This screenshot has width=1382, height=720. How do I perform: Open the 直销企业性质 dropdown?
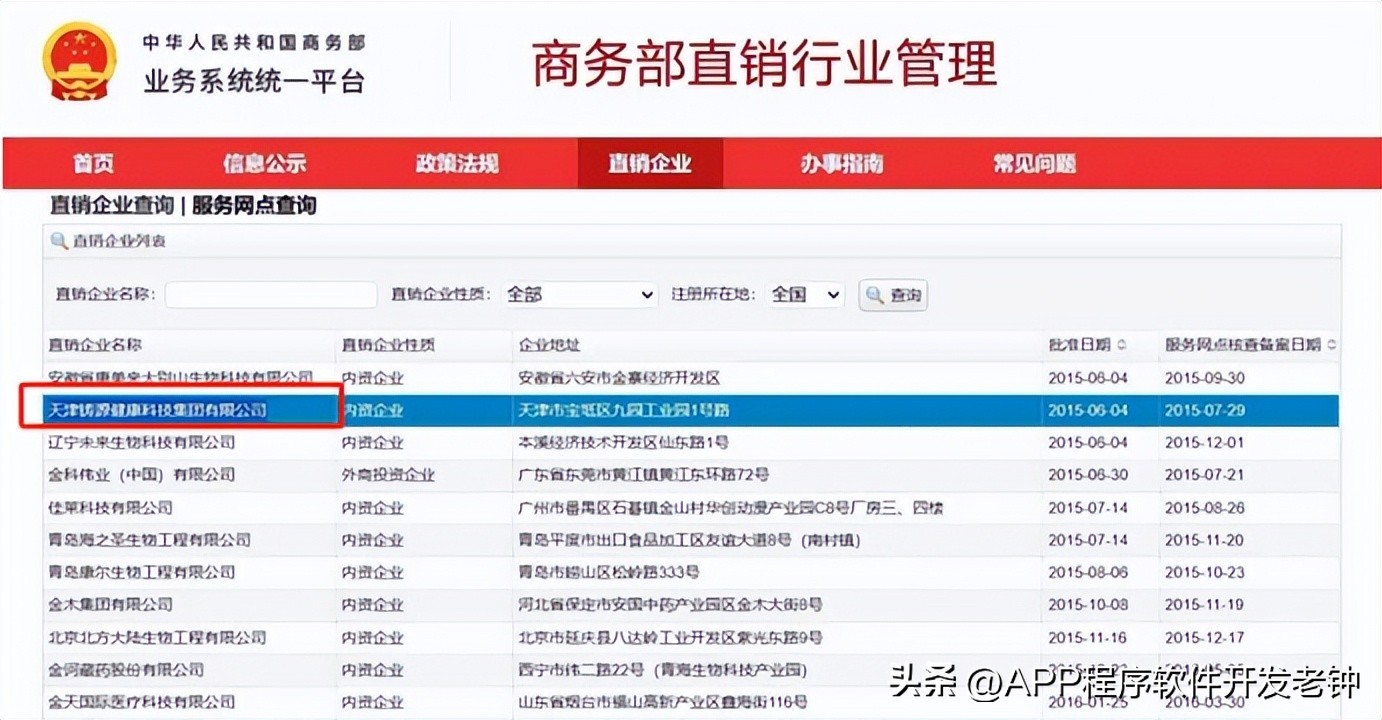tap(580, 295)
